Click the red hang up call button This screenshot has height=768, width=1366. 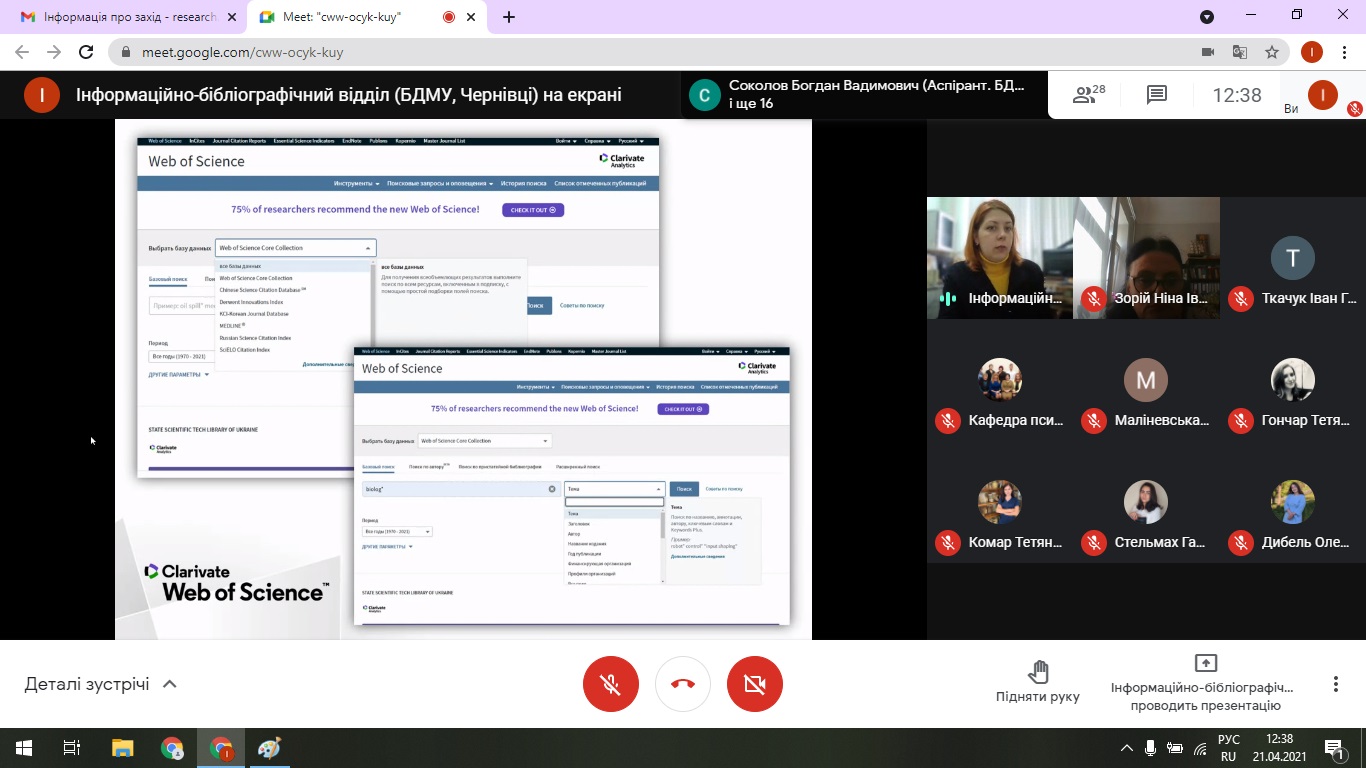[683, 684]
